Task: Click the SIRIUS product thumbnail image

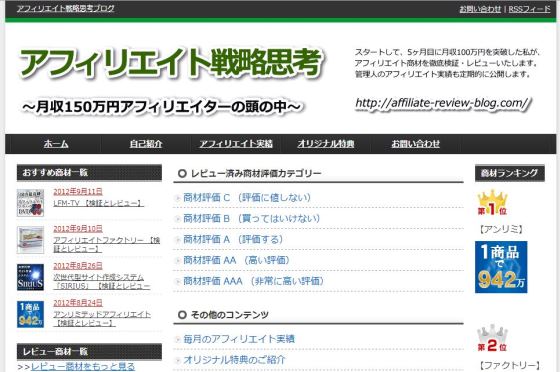Action: tap(30, 277)
